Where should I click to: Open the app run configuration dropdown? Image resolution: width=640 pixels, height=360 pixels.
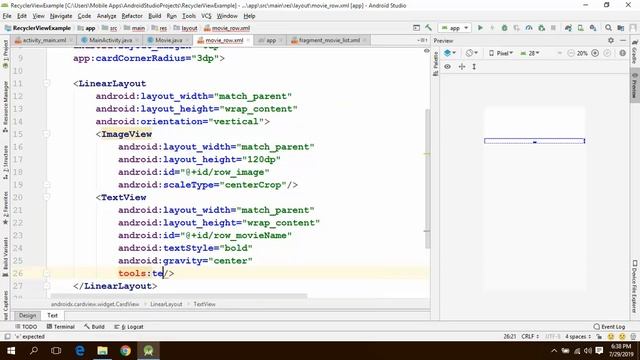(455, 28)
